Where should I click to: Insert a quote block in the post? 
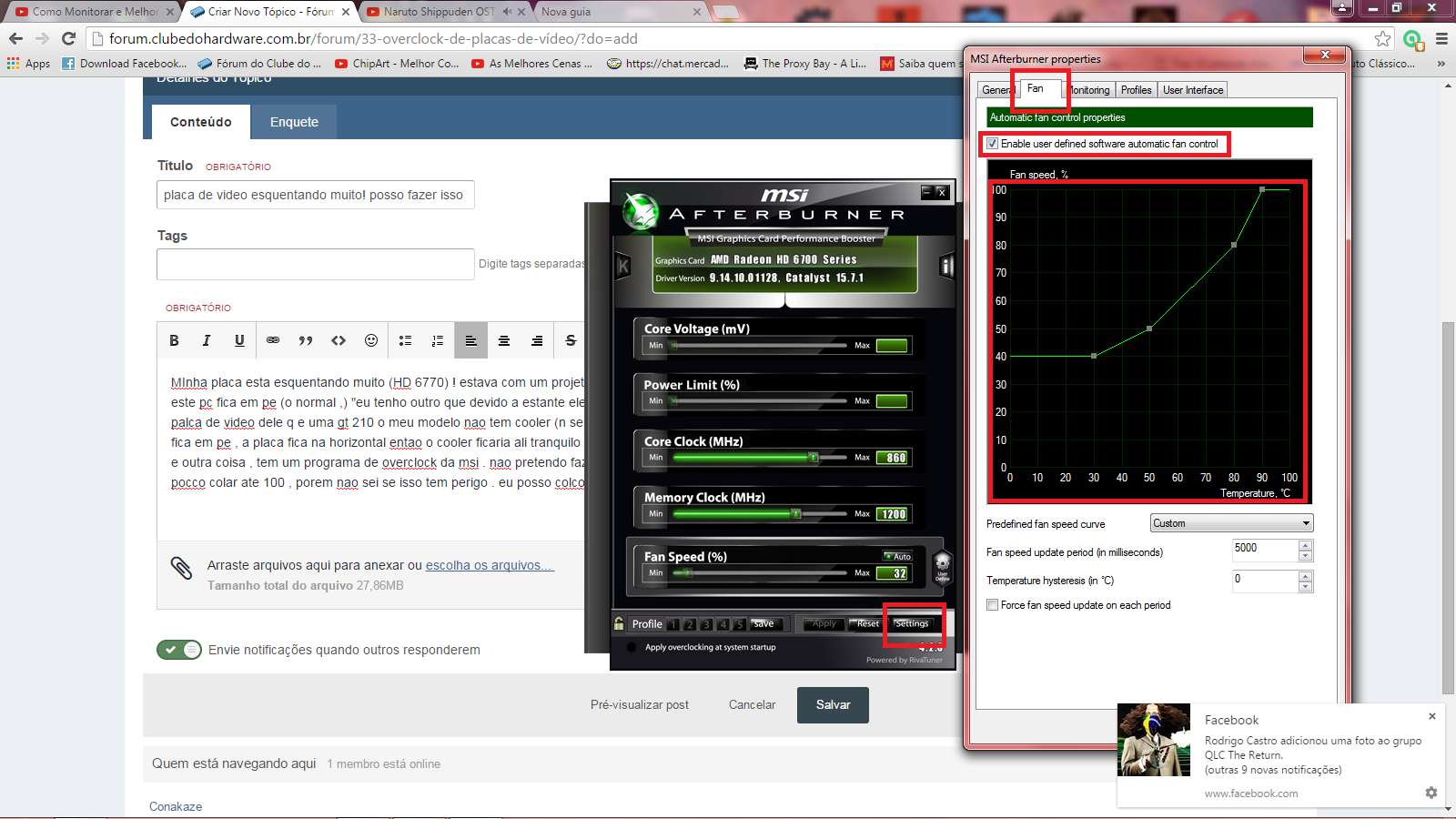click(x=306, y=340)
